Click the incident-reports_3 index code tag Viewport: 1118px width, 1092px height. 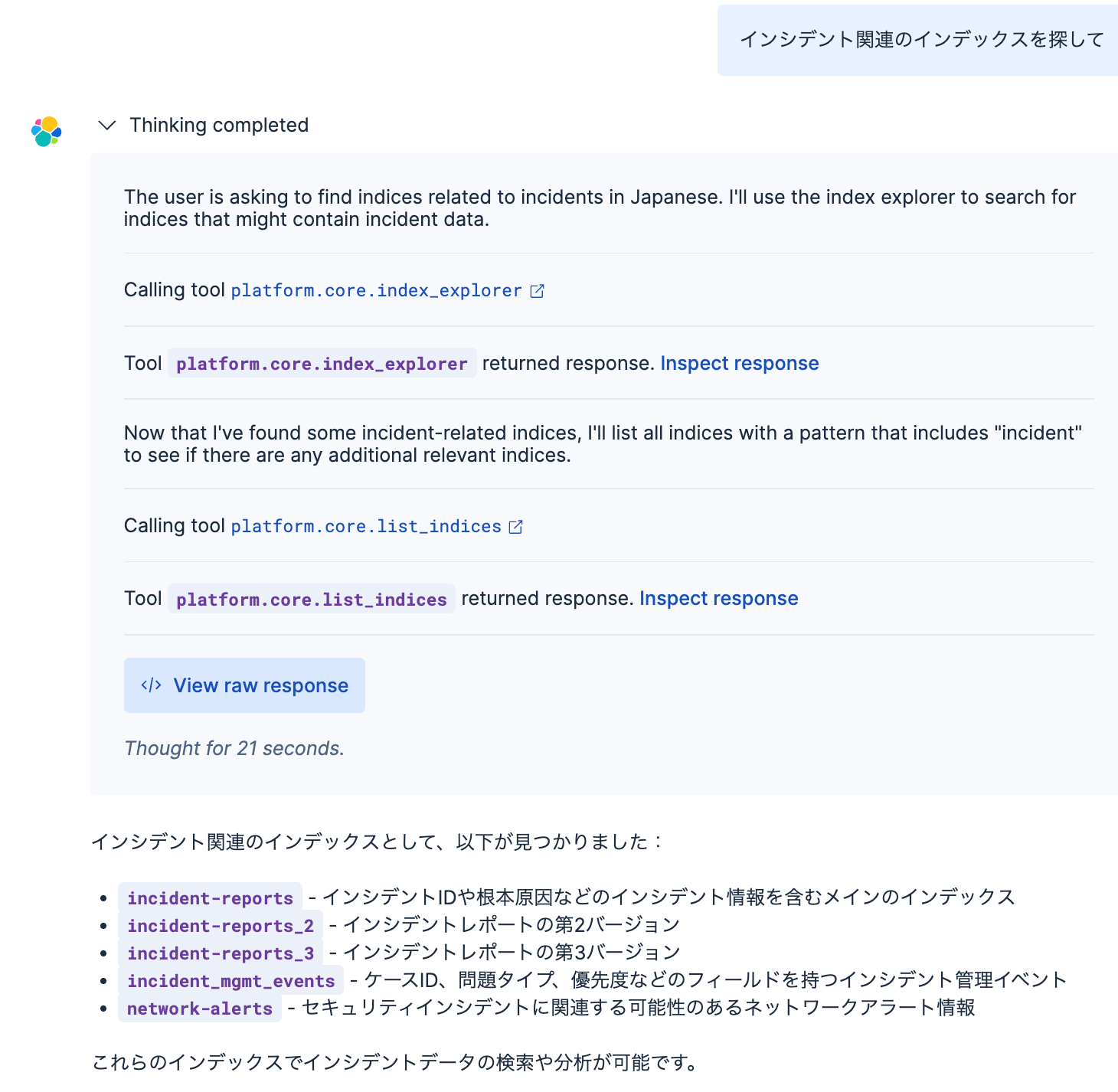221,953
